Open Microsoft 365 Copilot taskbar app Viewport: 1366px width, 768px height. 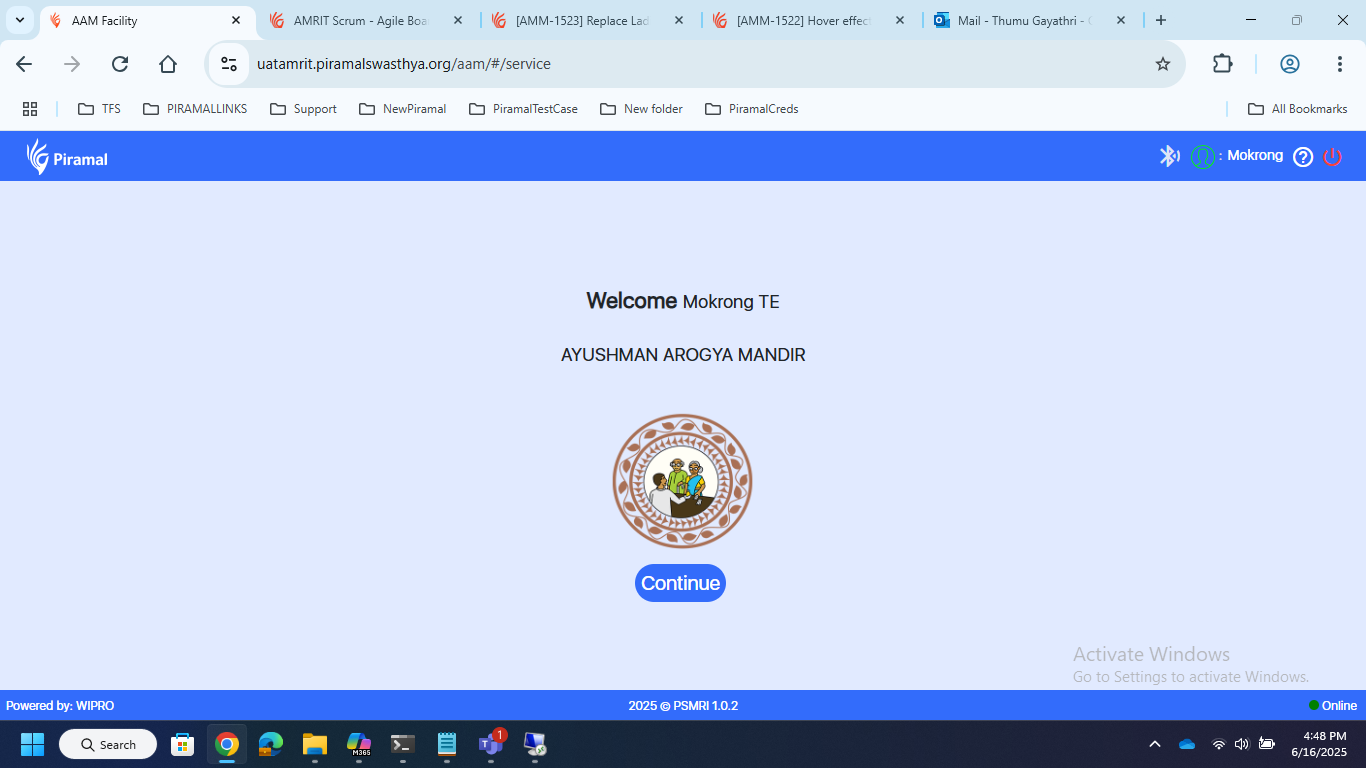(359, 744)
